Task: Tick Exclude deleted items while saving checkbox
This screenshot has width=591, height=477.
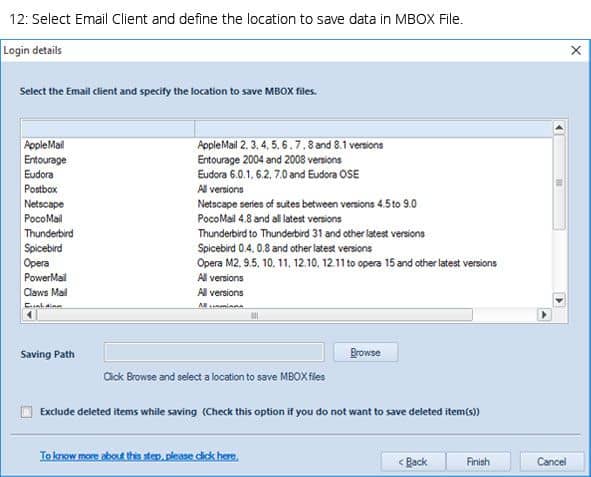Action: 27,412
